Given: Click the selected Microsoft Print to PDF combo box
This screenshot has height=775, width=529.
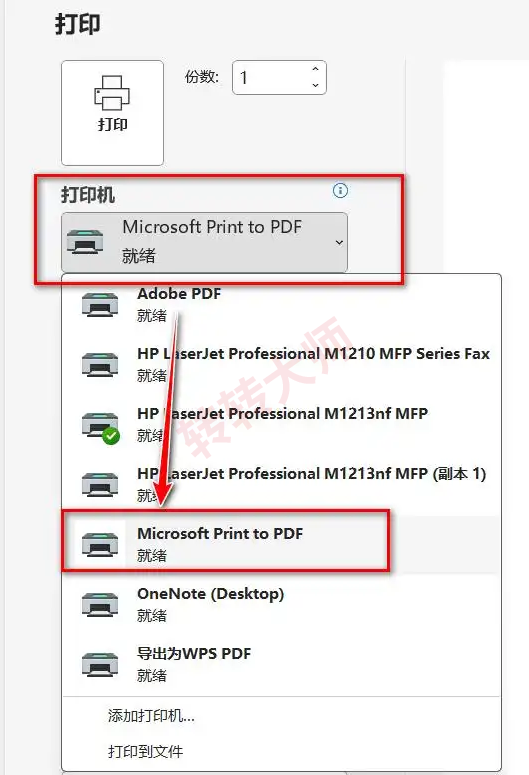Looking at the screenshot, I should tap(204, 242).
